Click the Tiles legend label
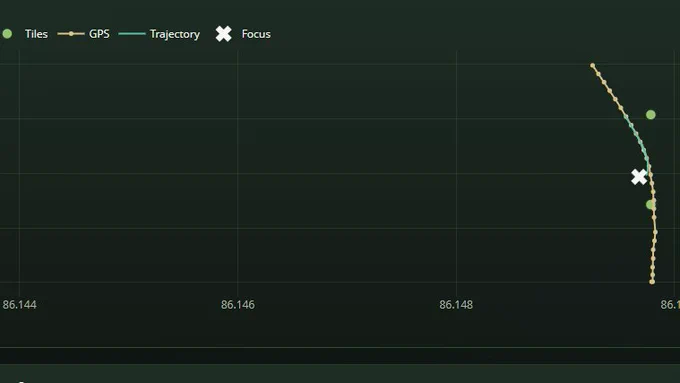680x383 pixels. pos(36,34)
